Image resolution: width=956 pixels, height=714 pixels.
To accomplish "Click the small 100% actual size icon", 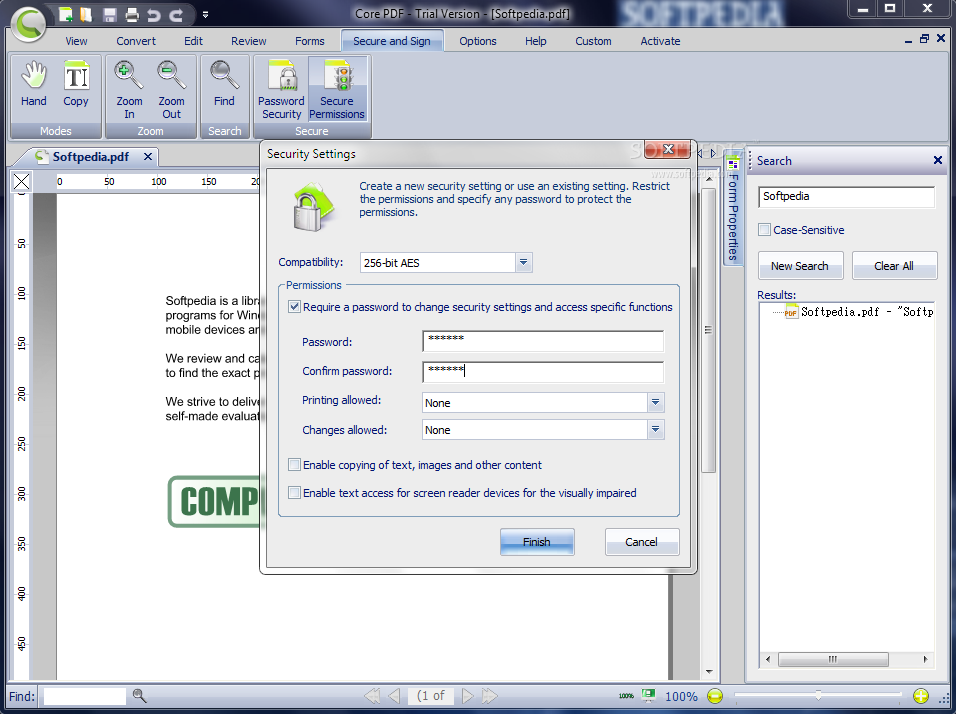I will point(626,696).
